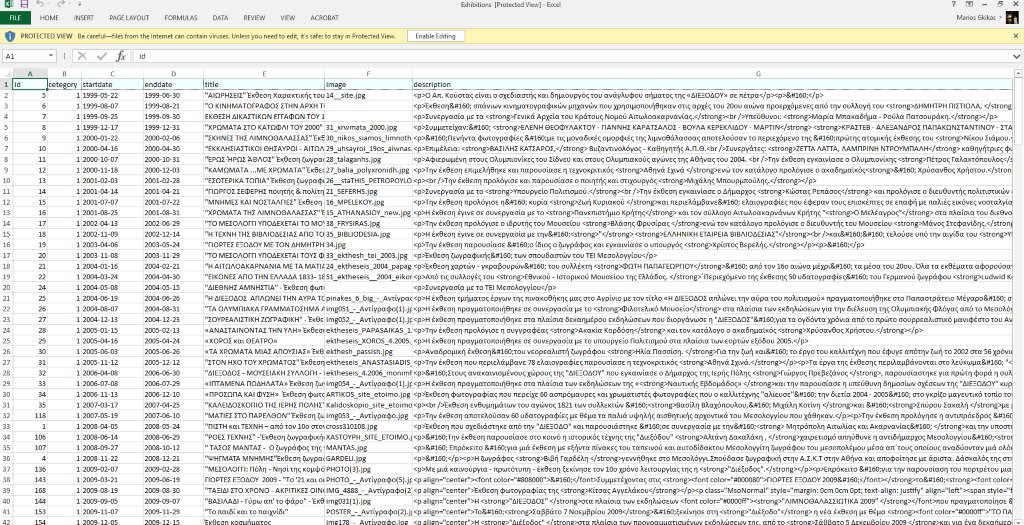Click the Undo arrow icon
The image size is (1024, 525).
click(x=41, y=5)
